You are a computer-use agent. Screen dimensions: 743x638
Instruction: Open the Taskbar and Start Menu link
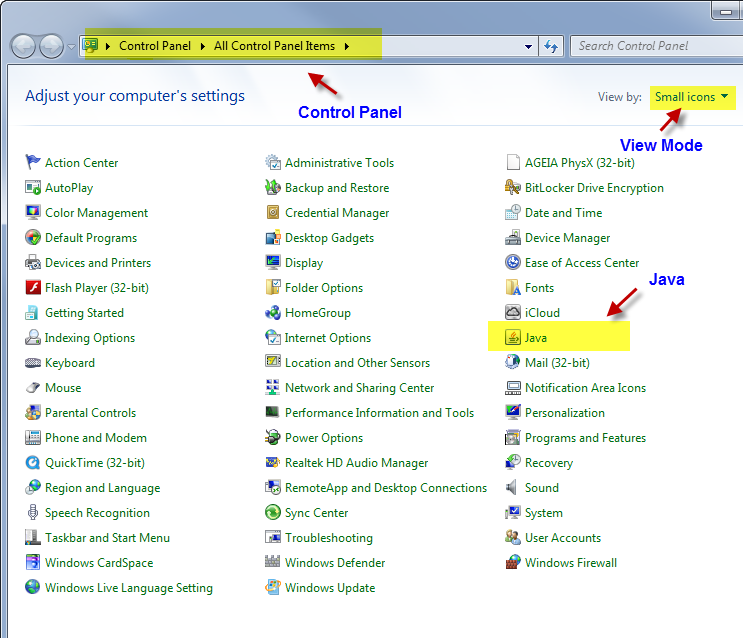pos(107,538)
